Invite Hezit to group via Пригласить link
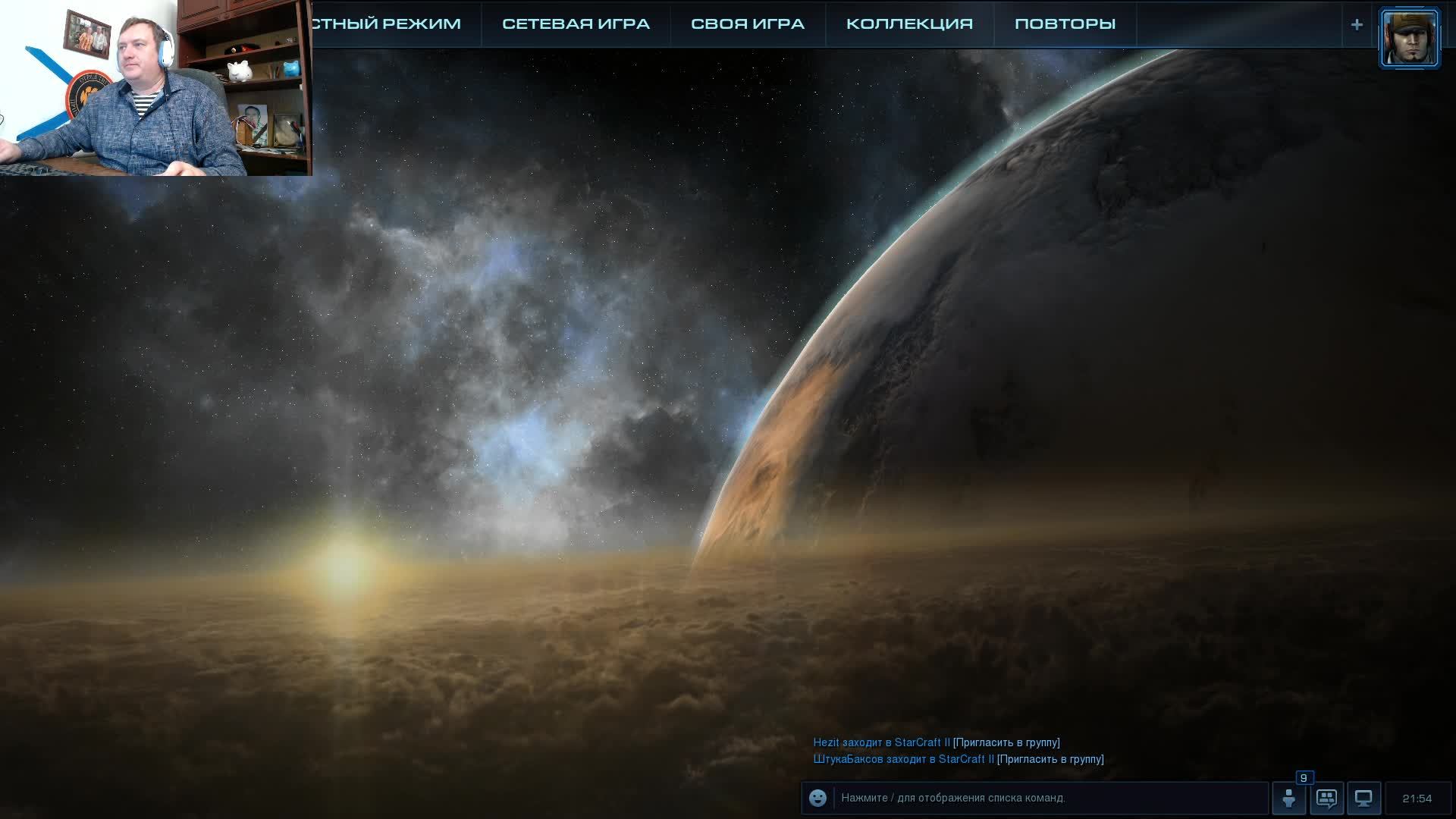Viewport: 1456px width, 819px height. 1006,742
